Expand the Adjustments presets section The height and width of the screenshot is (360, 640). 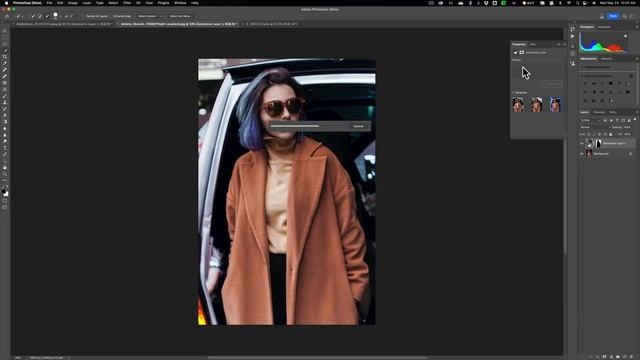[582, 67]
